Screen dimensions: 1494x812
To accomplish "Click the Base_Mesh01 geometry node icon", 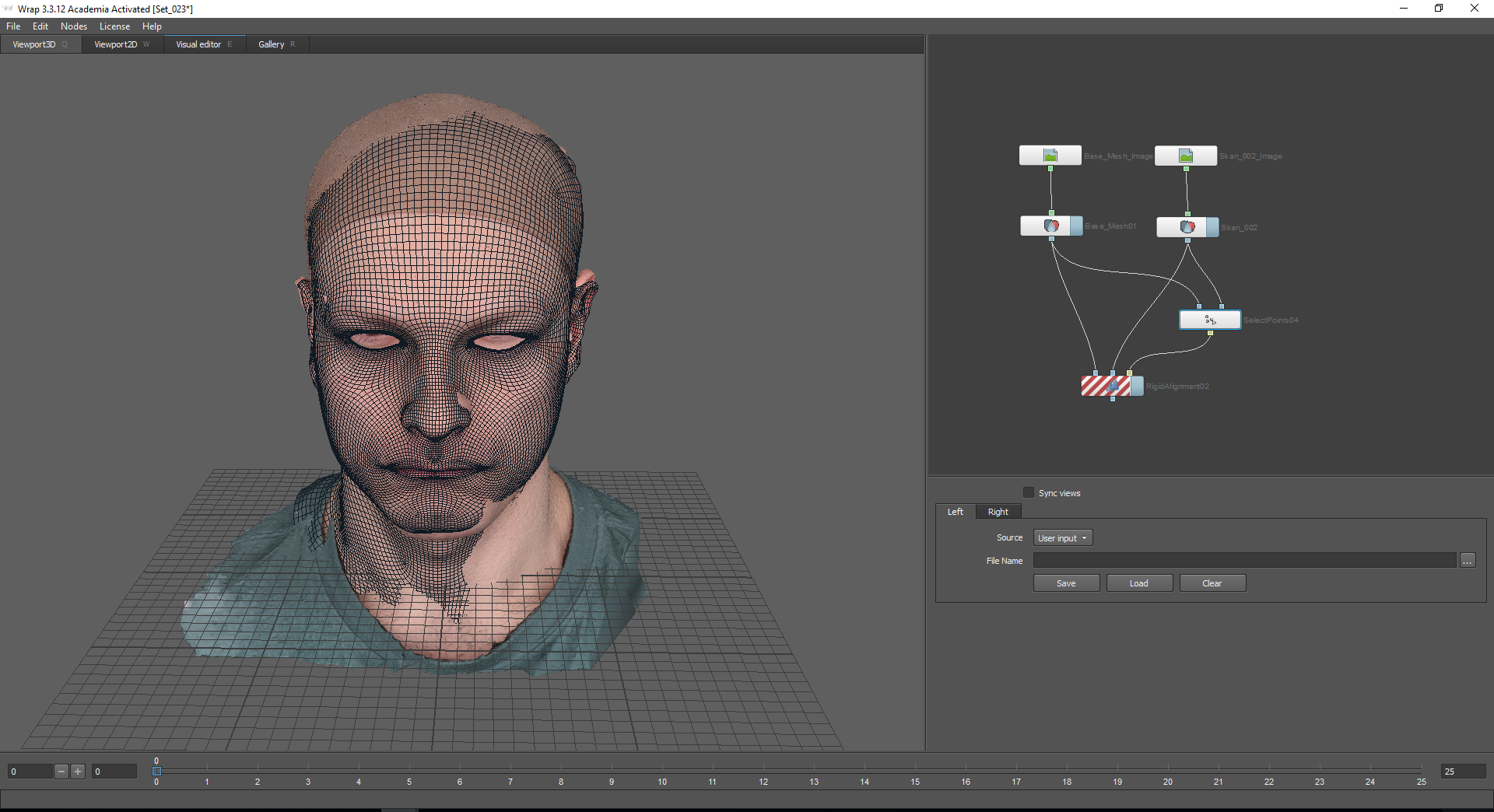I will tap(1050, 226).
